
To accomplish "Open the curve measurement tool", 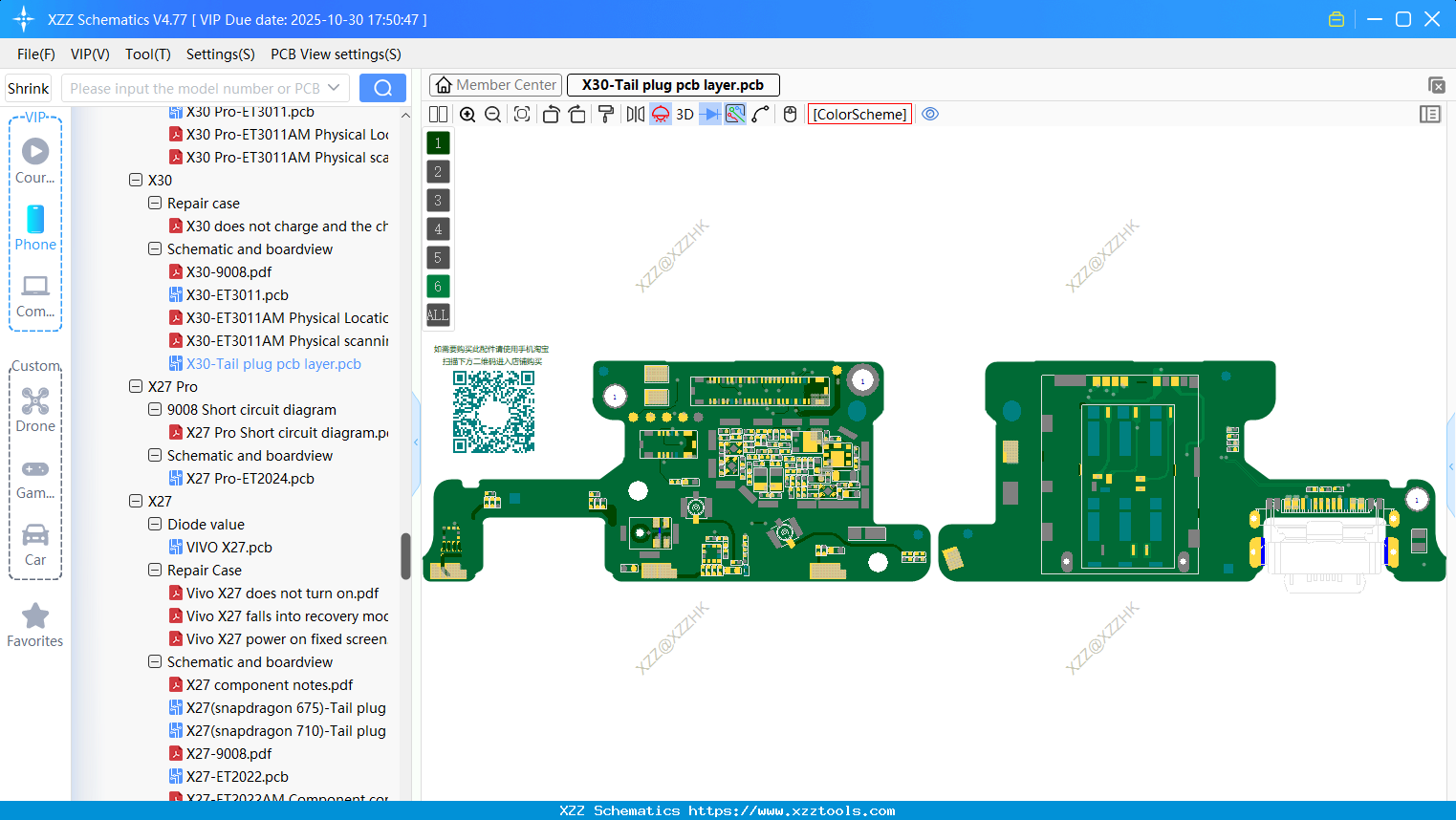I will (759, 114).
